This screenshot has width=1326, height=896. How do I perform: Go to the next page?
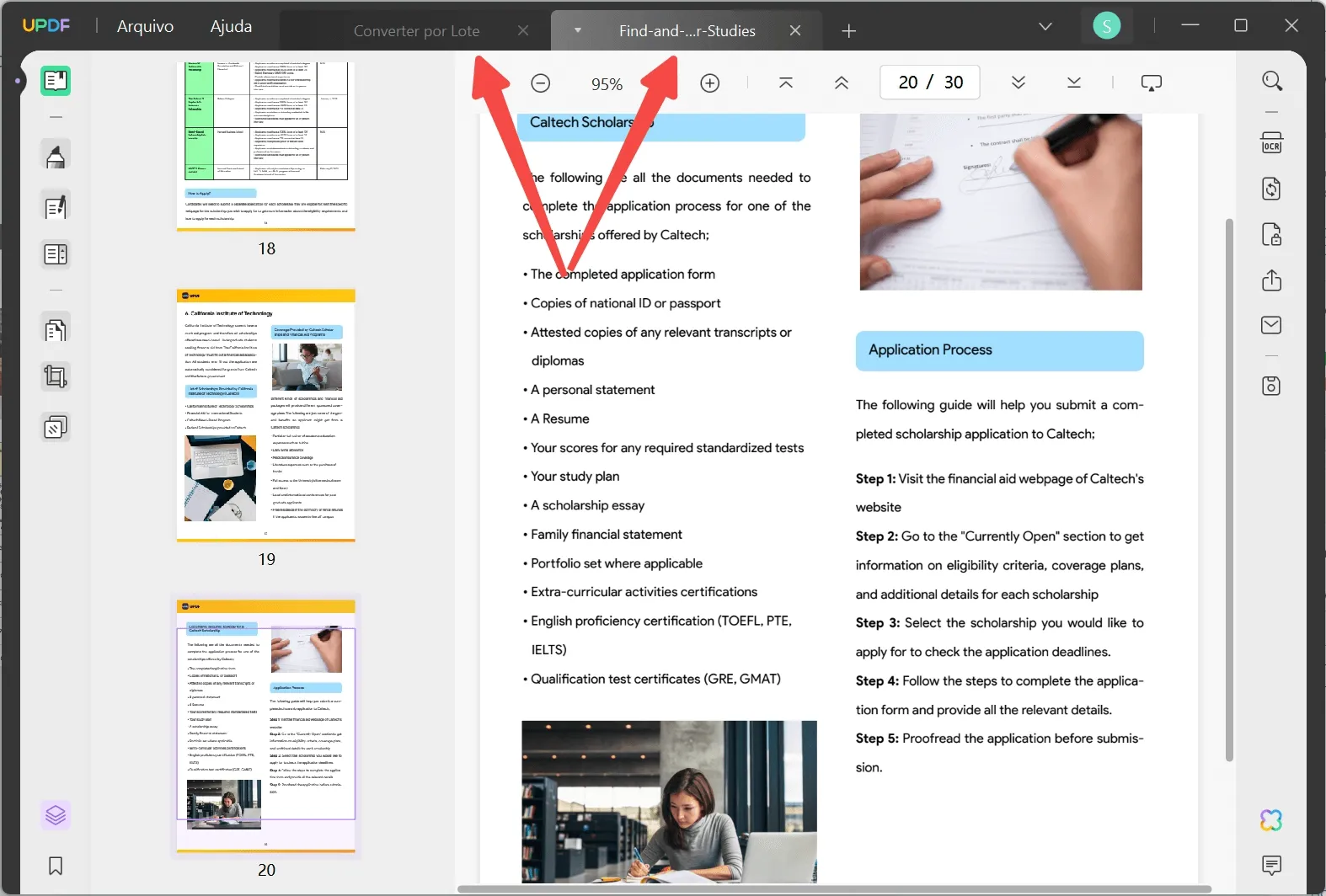(x=1019, y=83)
